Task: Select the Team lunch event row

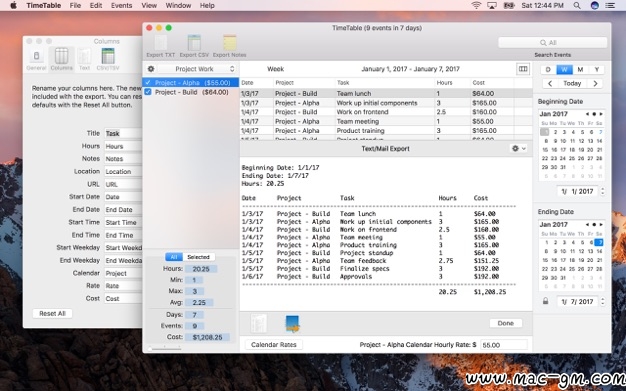Action: click(386, 93)
